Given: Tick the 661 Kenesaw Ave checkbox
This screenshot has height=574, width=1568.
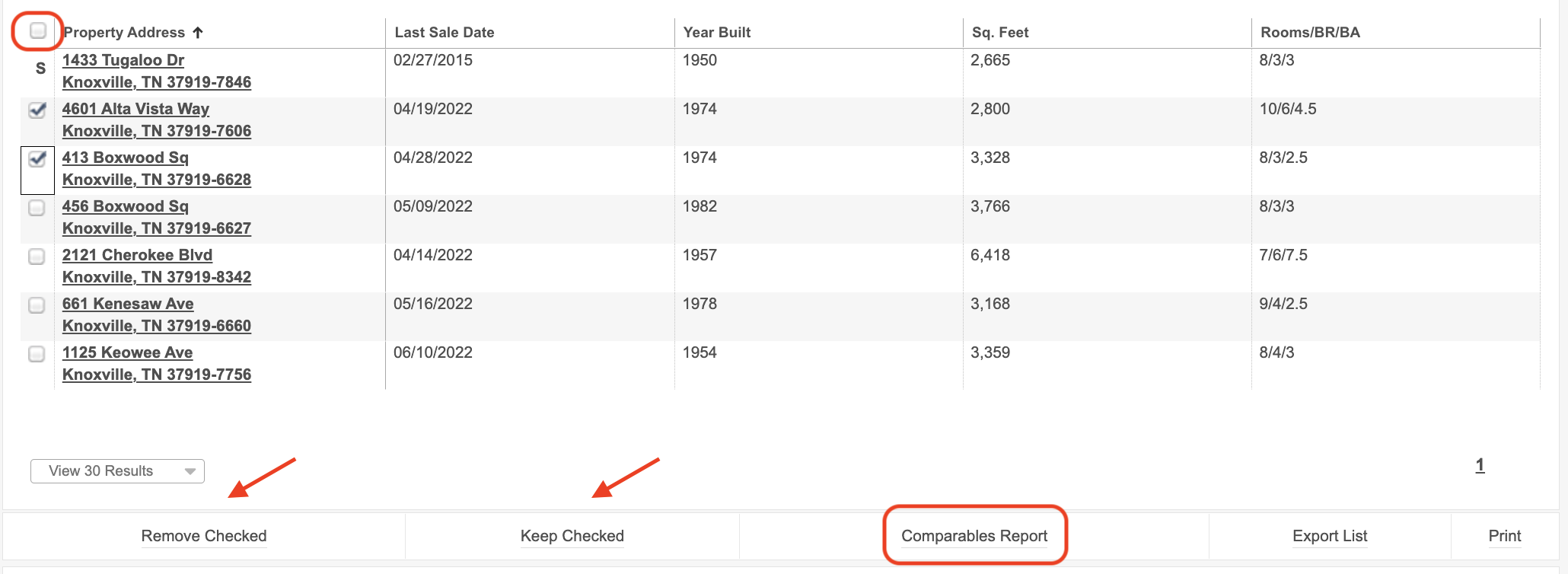Looking at the screenshot, I should pos(37,305).
